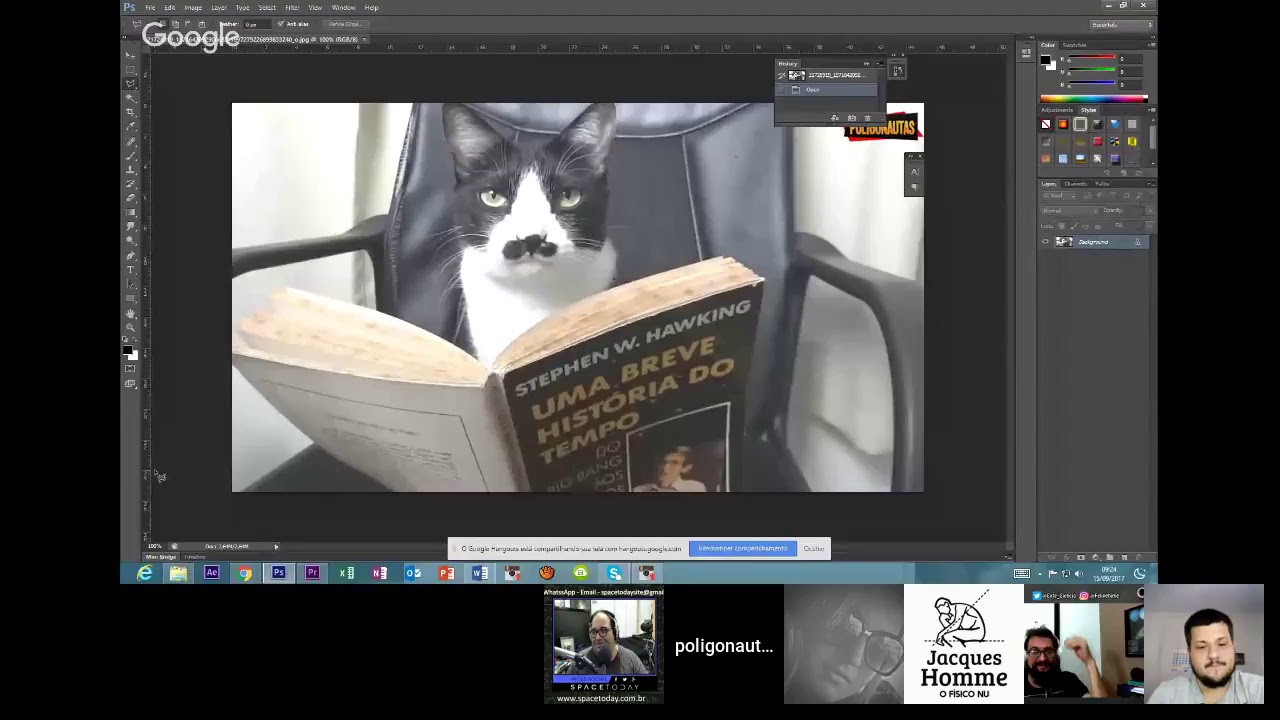Open the Character panel icon
This screenshot has height=720, width=1280.
click(x=914, y=172)
